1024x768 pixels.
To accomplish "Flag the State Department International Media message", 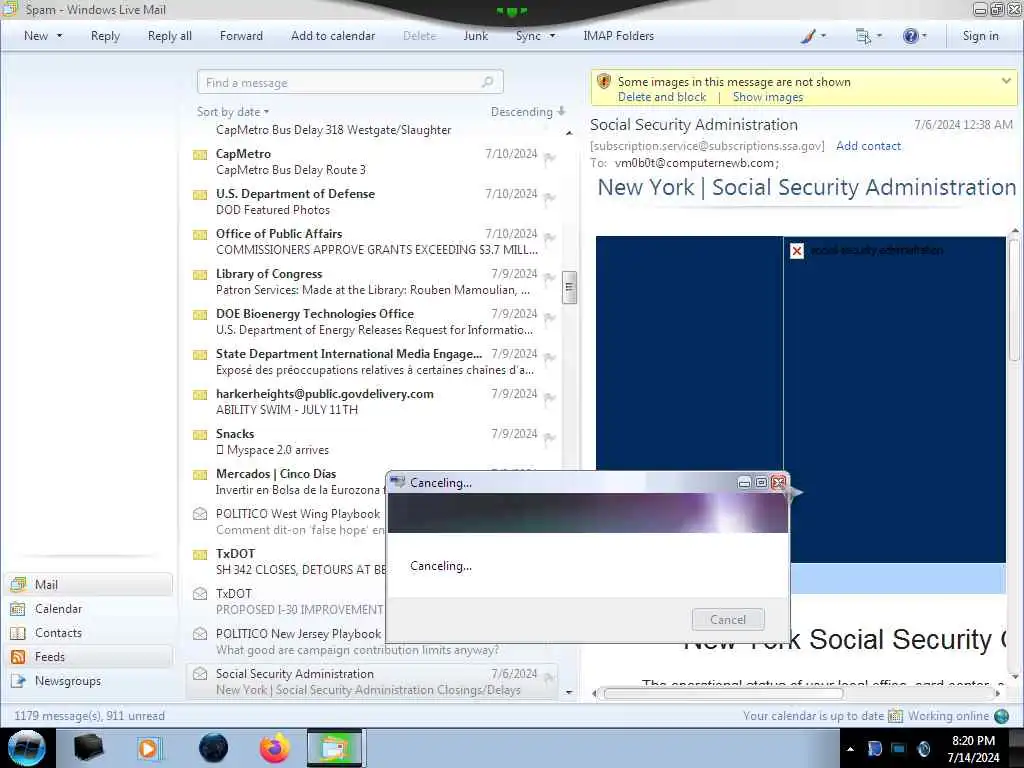I will [x=550, y=357].
